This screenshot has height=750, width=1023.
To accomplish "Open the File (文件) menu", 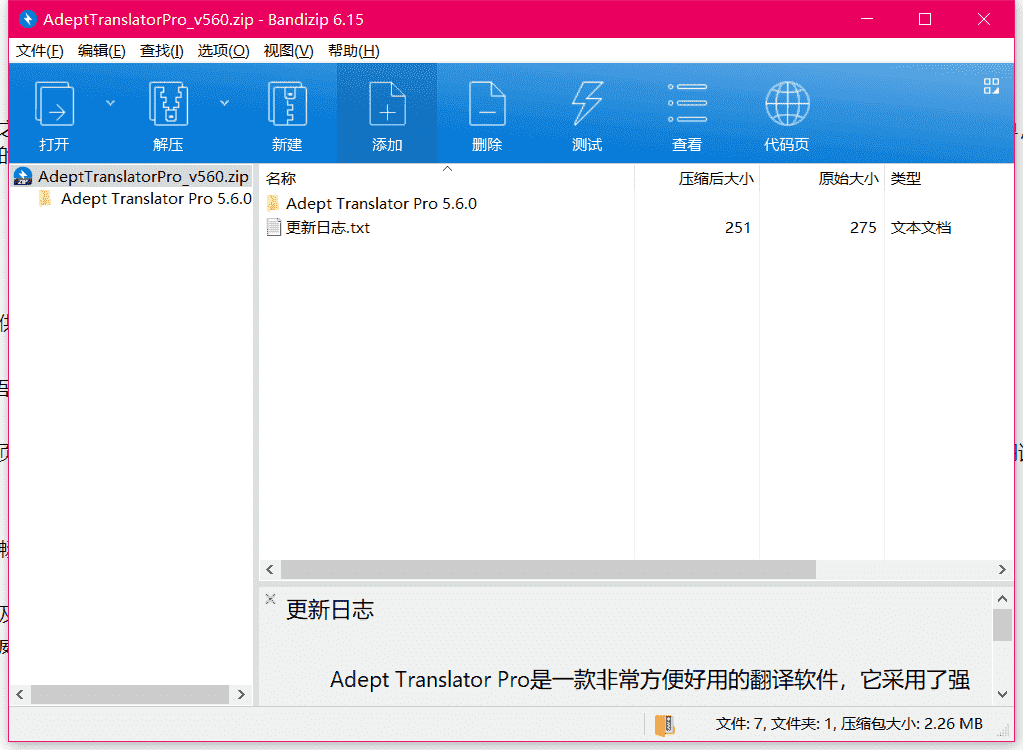I will point(40,51).
